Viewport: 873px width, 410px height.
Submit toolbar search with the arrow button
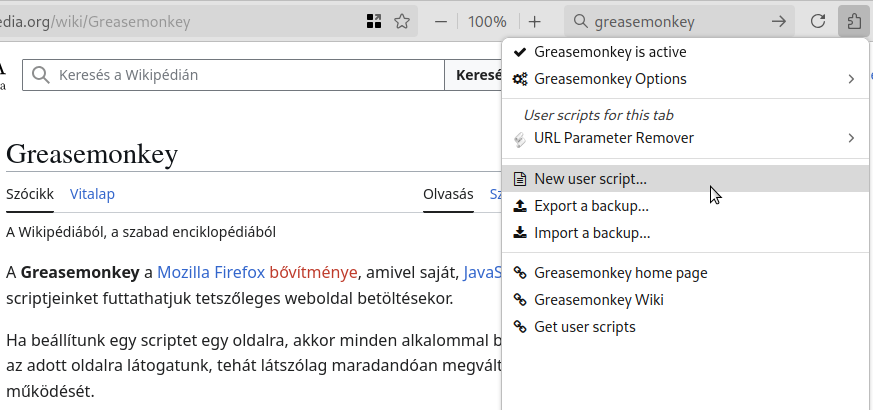click(x=779, y=22)
